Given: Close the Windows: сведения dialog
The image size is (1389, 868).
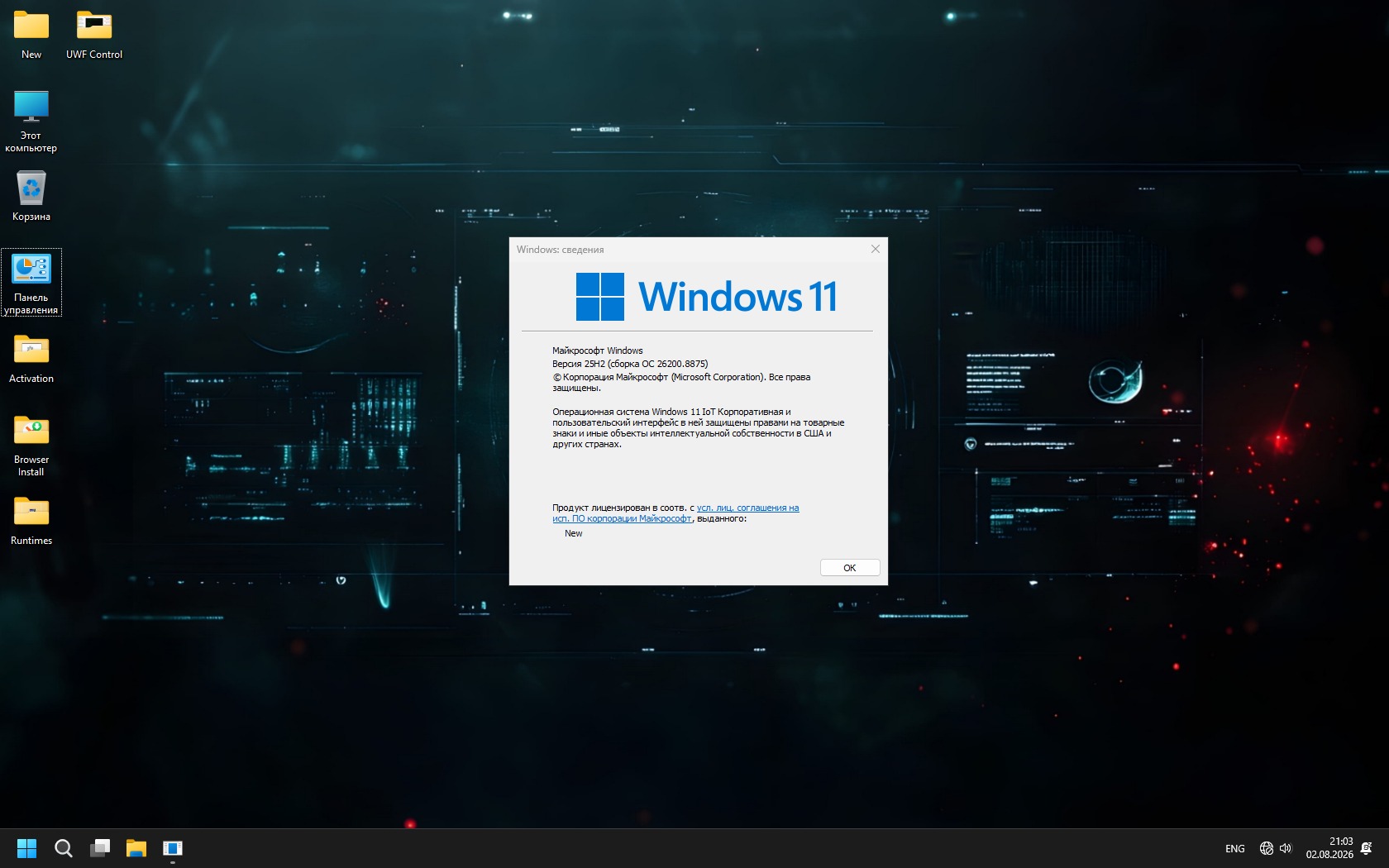Looking at the screenshot, I should pos(876,249).
